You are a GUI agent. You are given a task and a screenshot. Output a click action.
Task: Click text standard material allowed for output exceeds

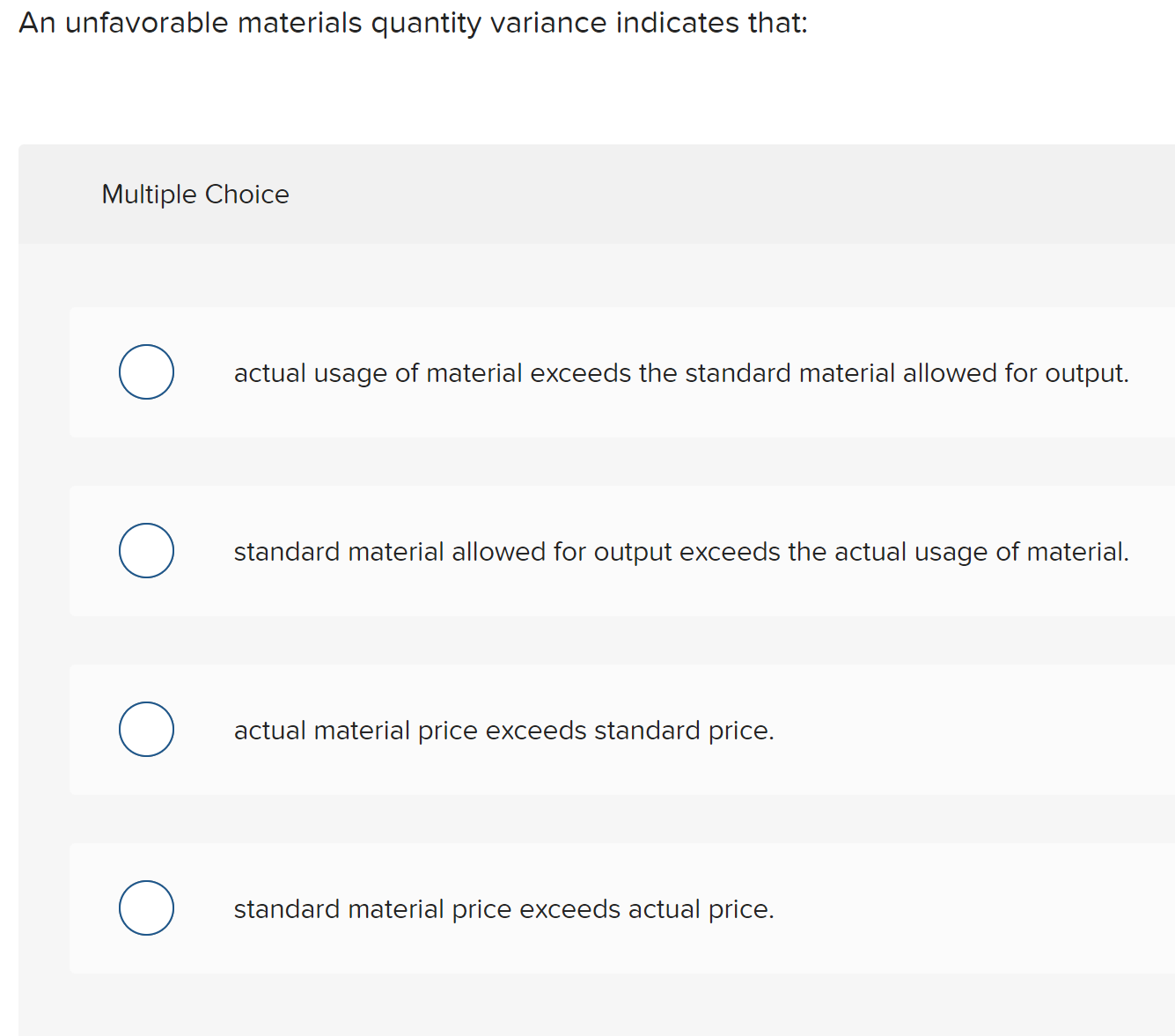[x=680, y=551]
